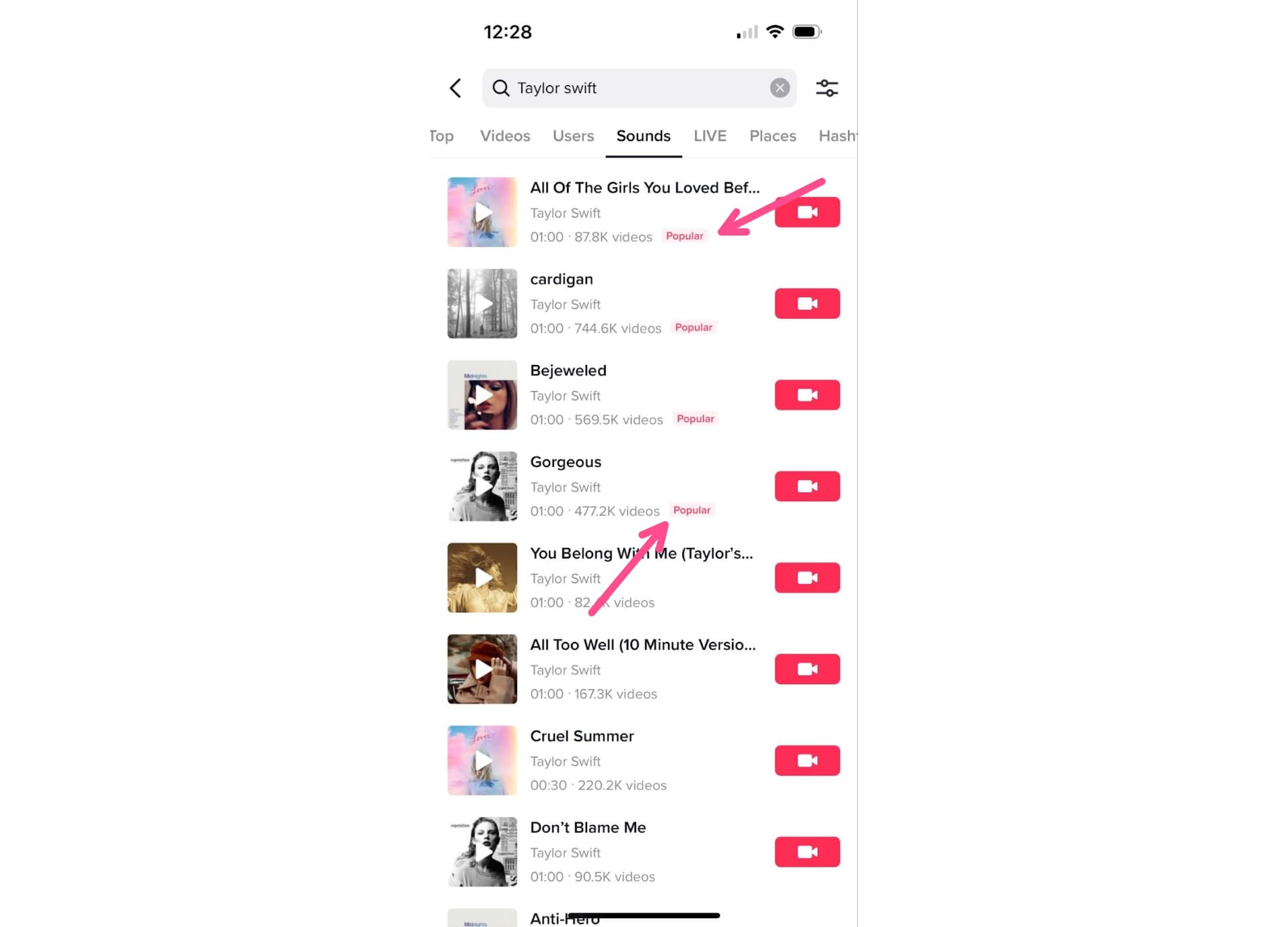Image resolution: width=1288 pixels, height=927 pixels.
Task: Tap the back arrow icon
Action: (455, 88)
